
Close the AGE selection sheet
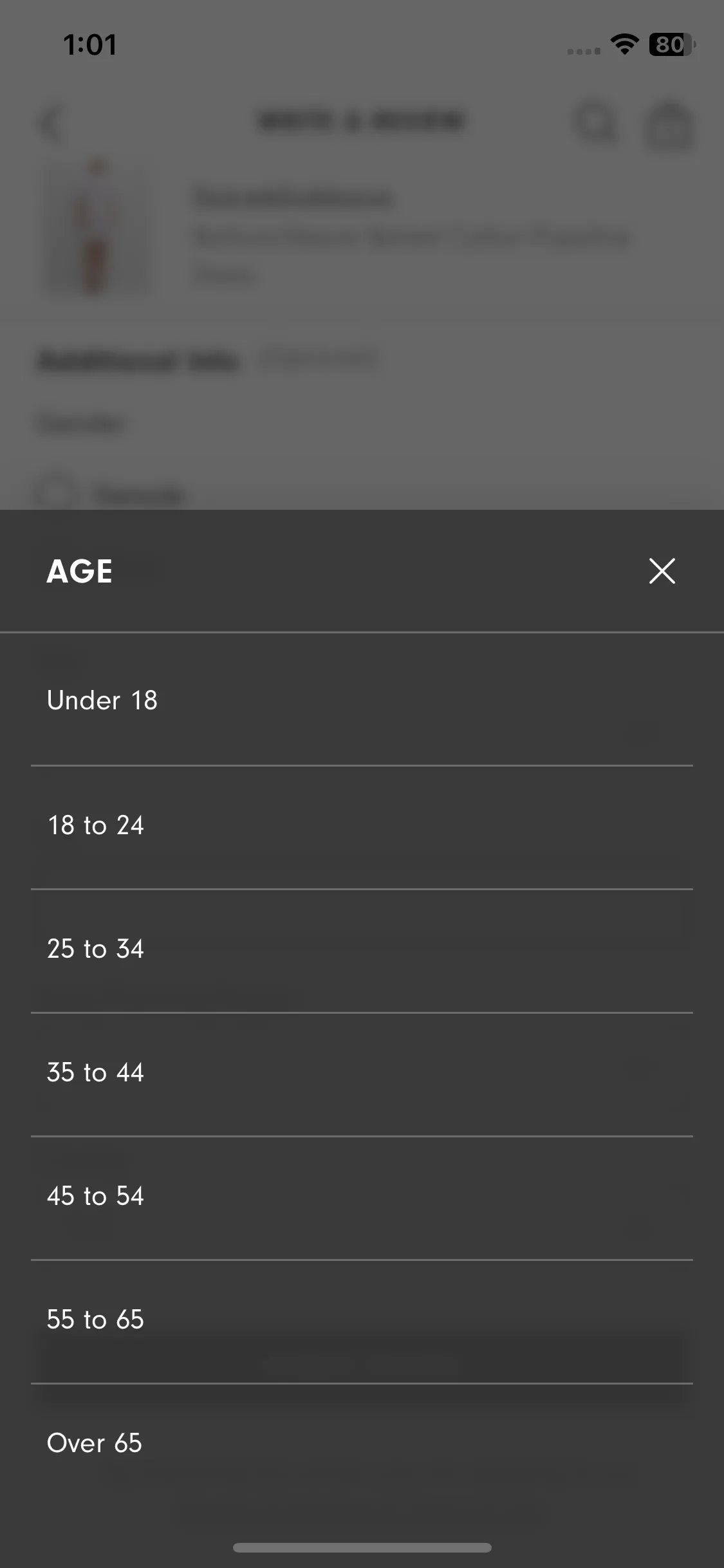662,571
